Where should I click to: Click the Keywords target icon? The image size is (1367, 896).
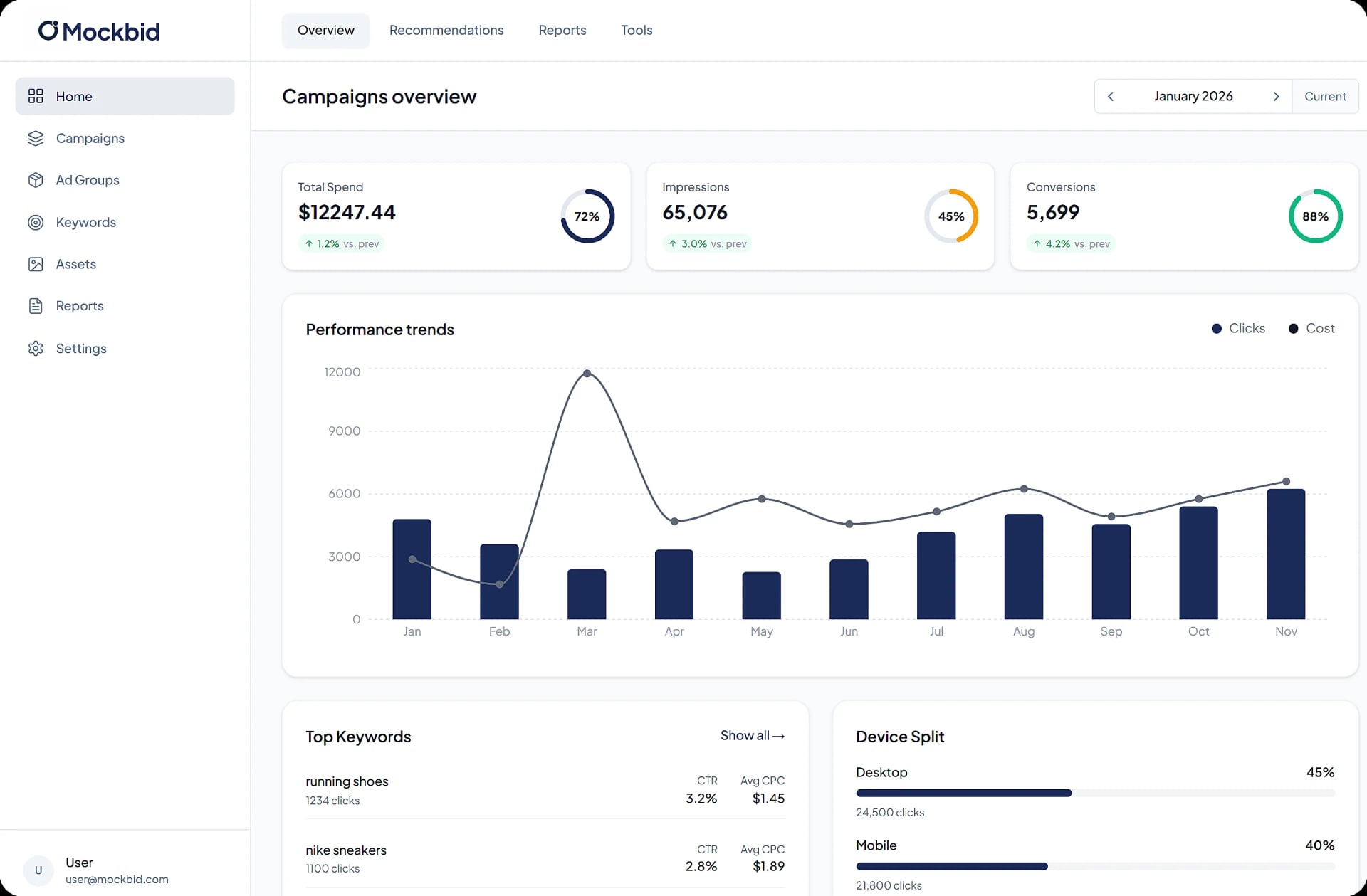tap(36, 222)
